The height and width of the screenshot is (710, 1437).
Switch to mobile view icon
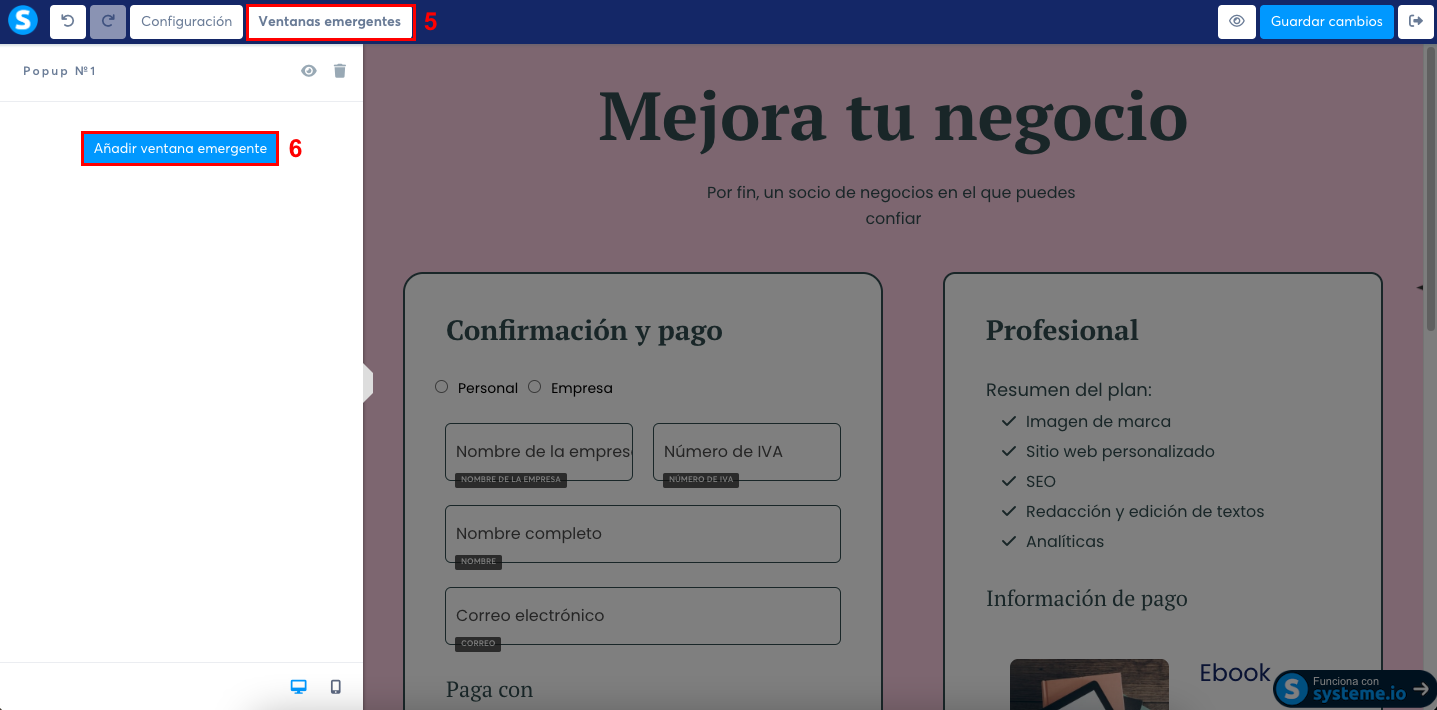(335, 687)
